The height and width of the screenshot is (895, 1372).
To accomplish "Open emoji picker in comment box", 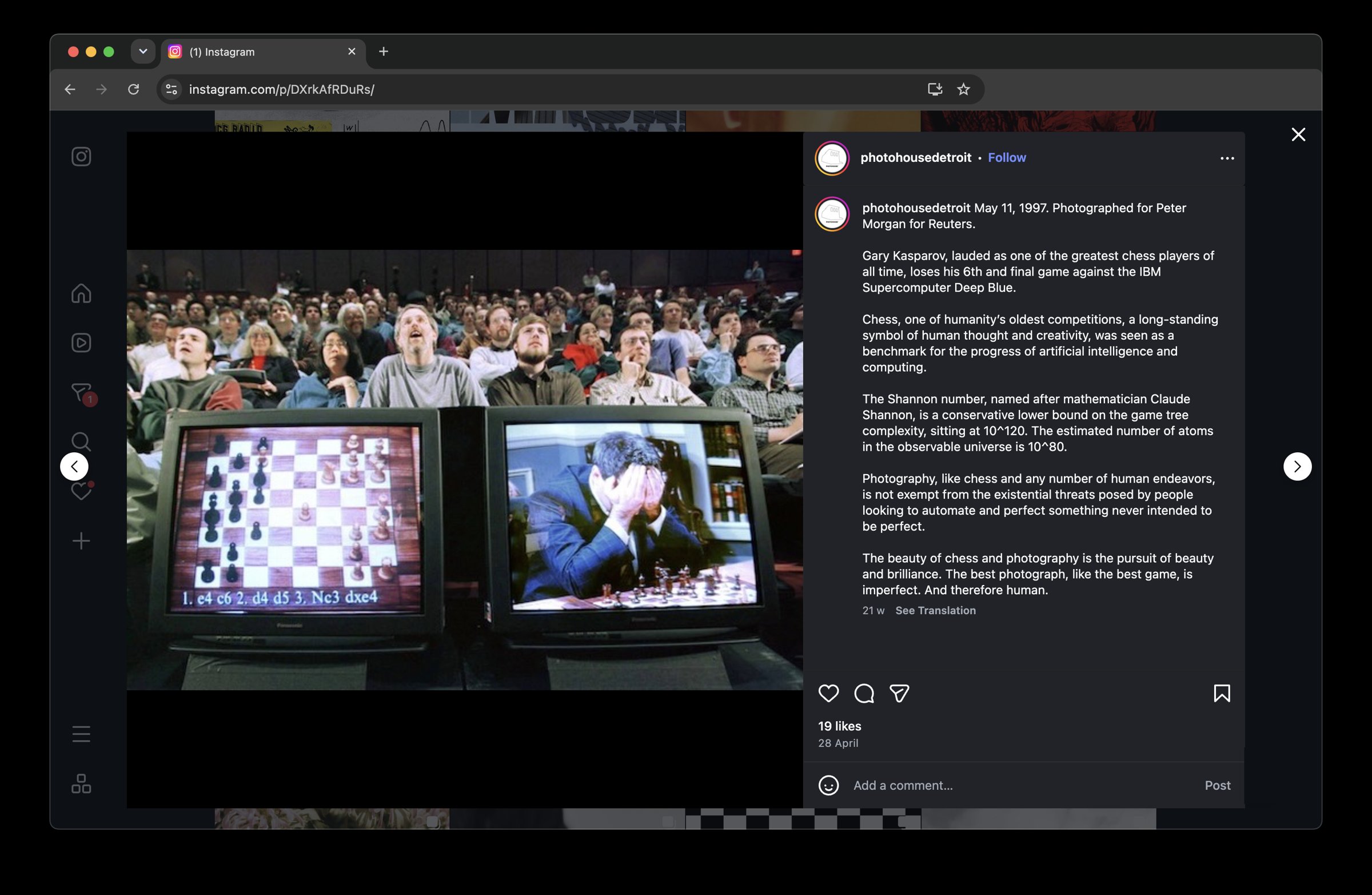I will [x=828, y=785].
